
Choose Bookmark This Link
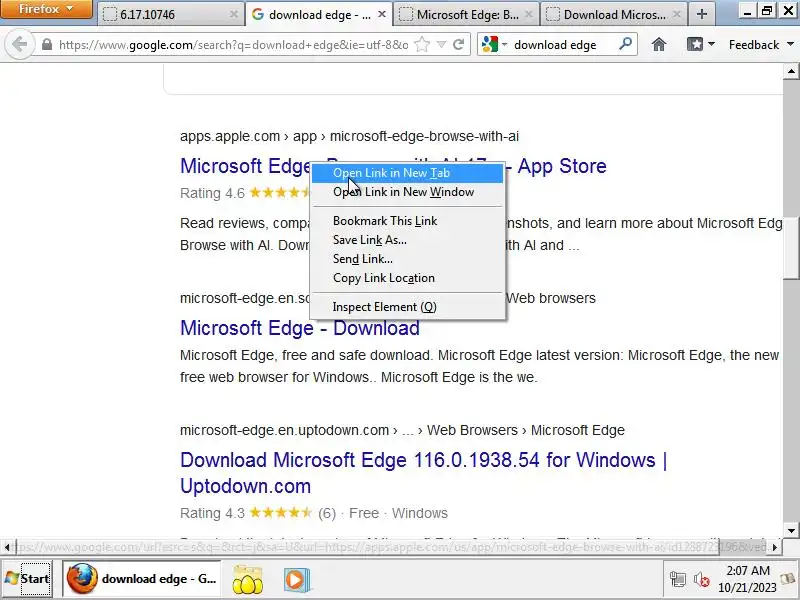[408, 221]
